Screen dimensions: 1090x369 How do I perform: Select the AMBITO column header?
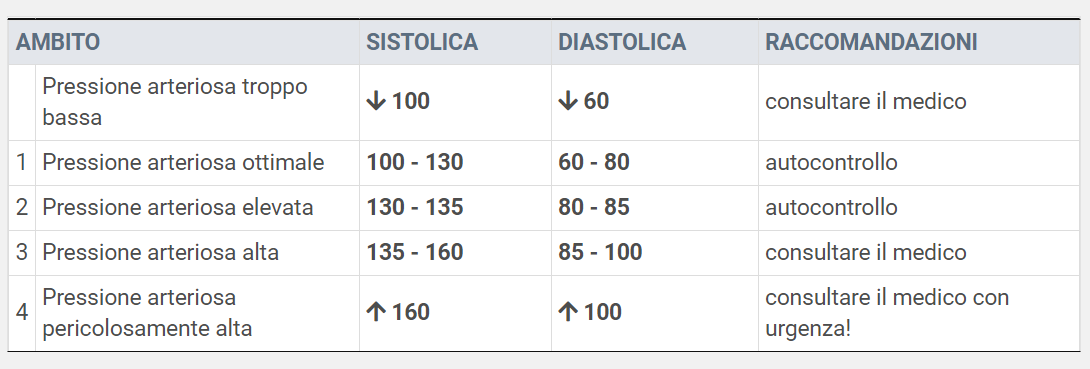(x=58, y=42)
